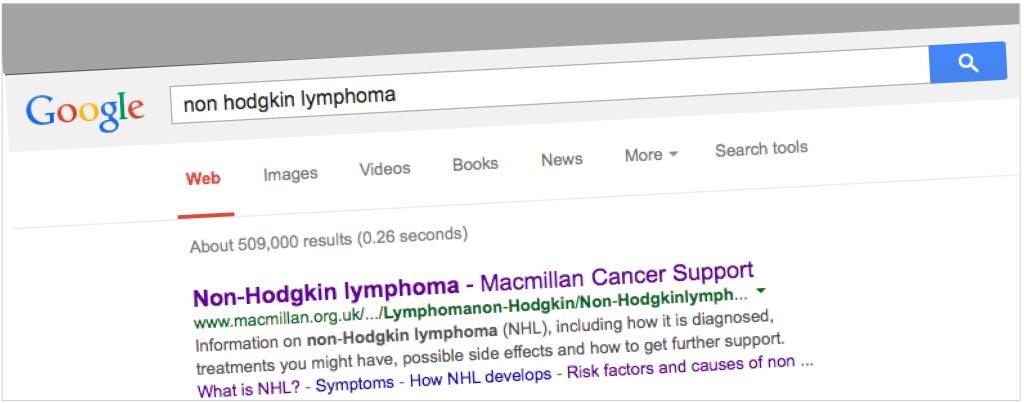
Task: Click the Google logo
Action: click(85, 112)
